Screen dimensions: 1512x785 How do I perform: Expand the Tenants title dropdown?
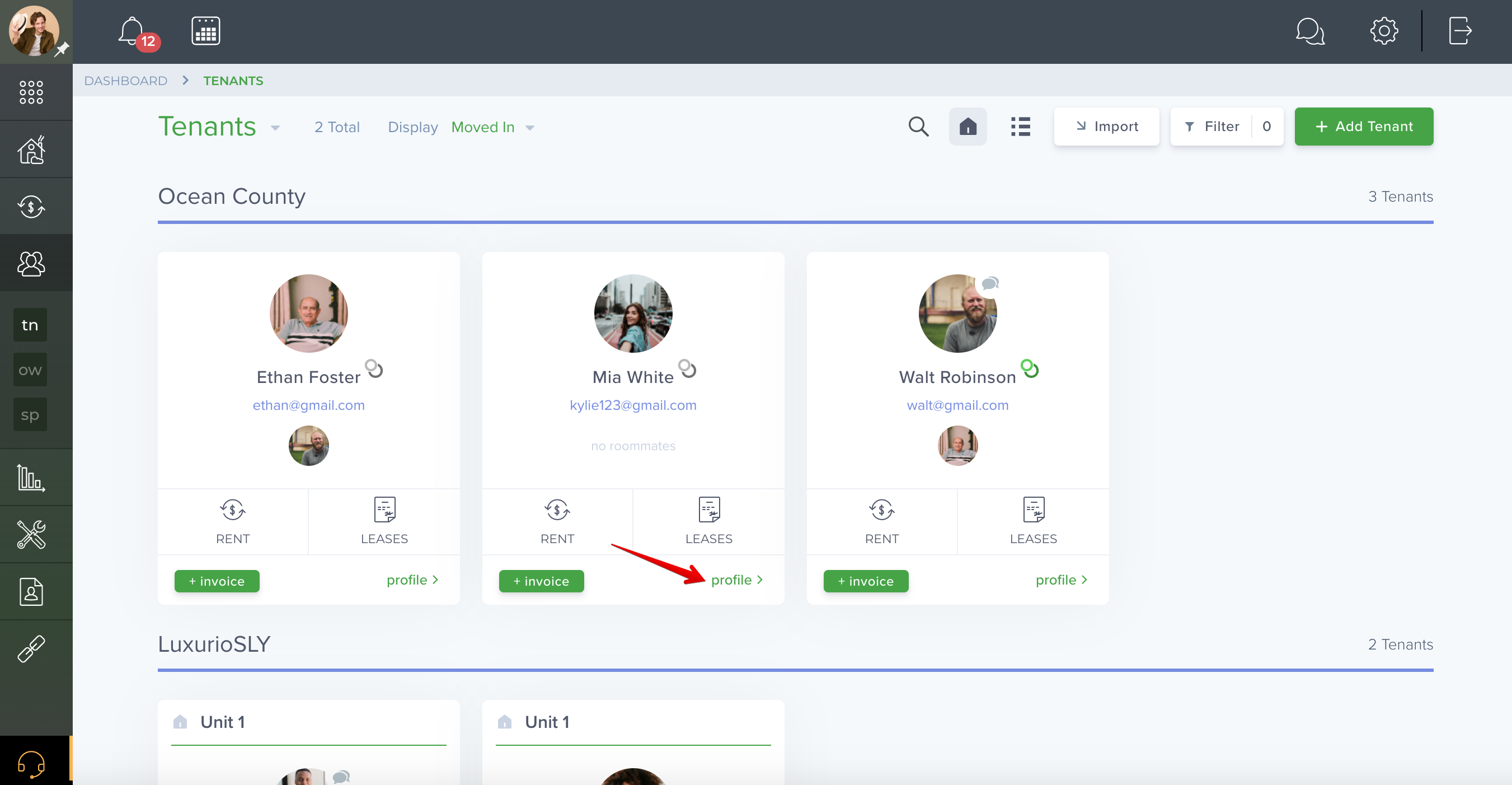pos(275,128)
